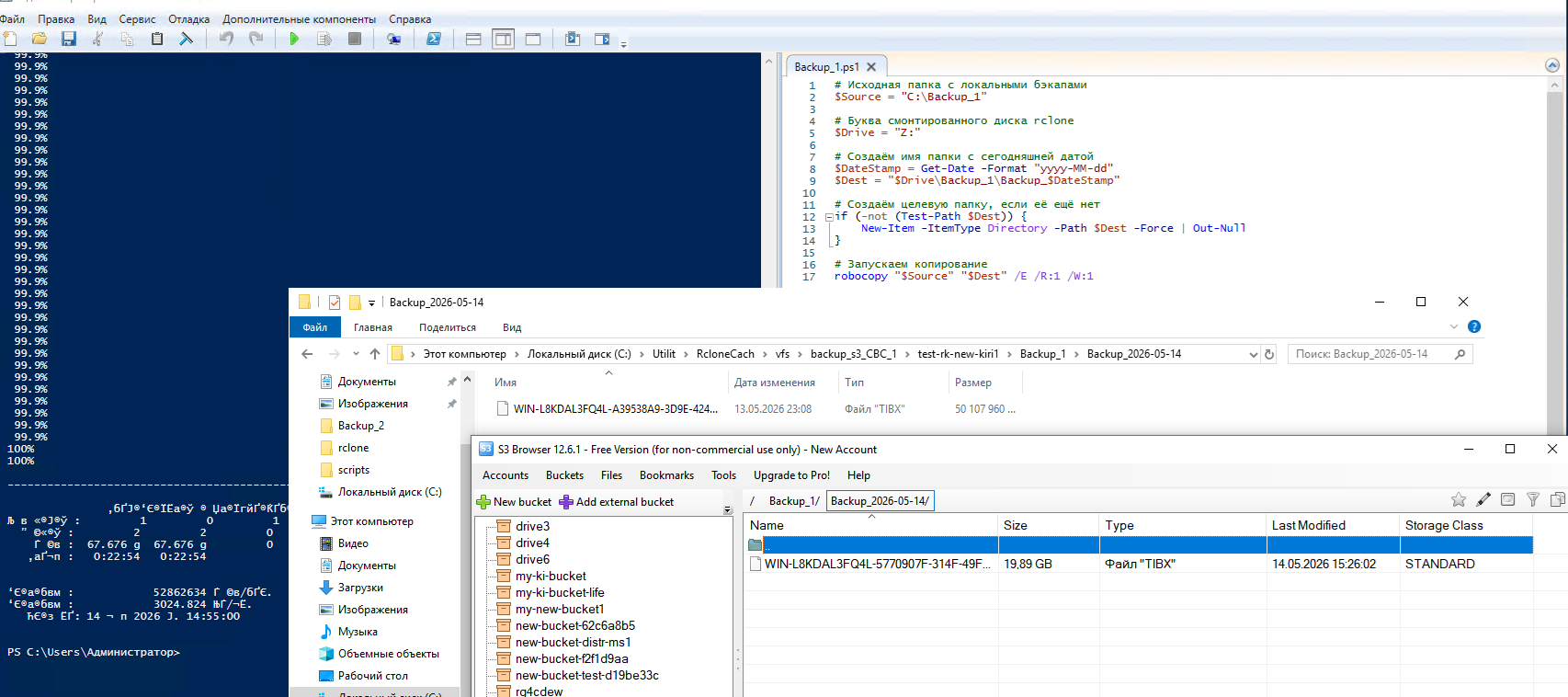
Task: Toggle Show Script Pane Top layout
Action: 473,39
